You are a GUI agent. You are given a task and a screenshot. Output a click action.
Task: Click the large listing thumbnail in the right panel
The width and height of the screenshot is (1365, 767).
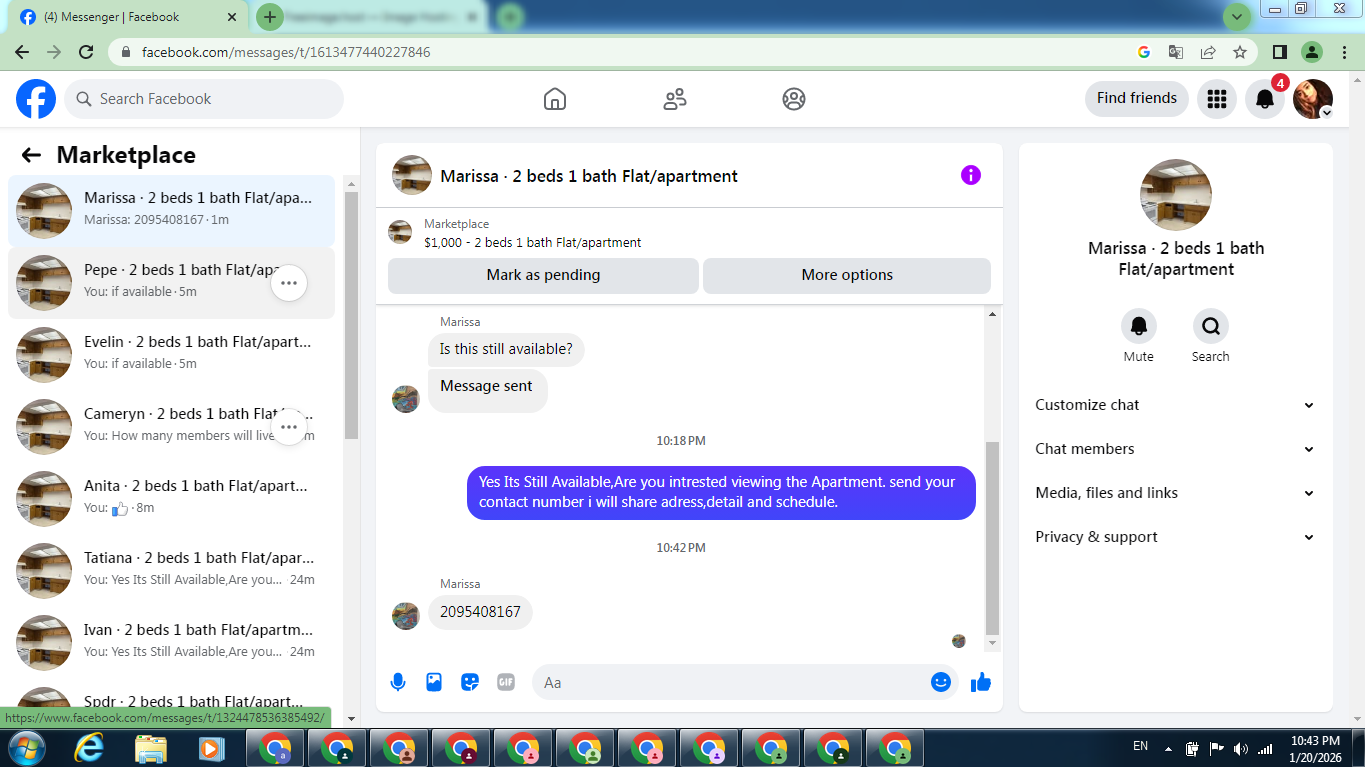coord(1176,195)
